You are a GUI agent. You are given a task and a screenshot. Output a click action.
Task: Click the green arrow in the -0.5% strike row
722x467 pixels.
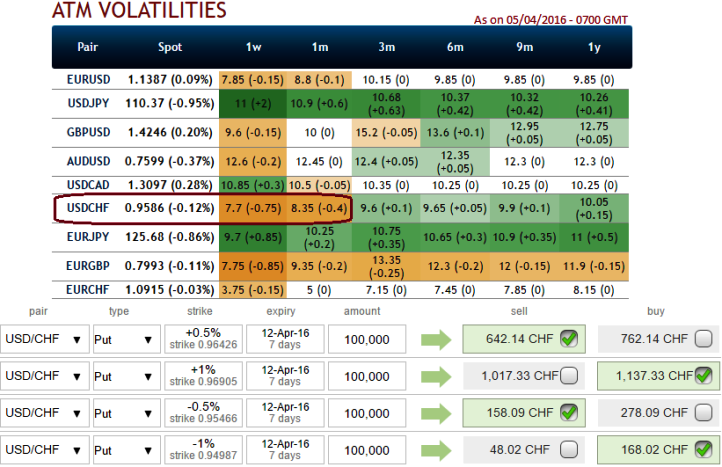tap(438, 414)
